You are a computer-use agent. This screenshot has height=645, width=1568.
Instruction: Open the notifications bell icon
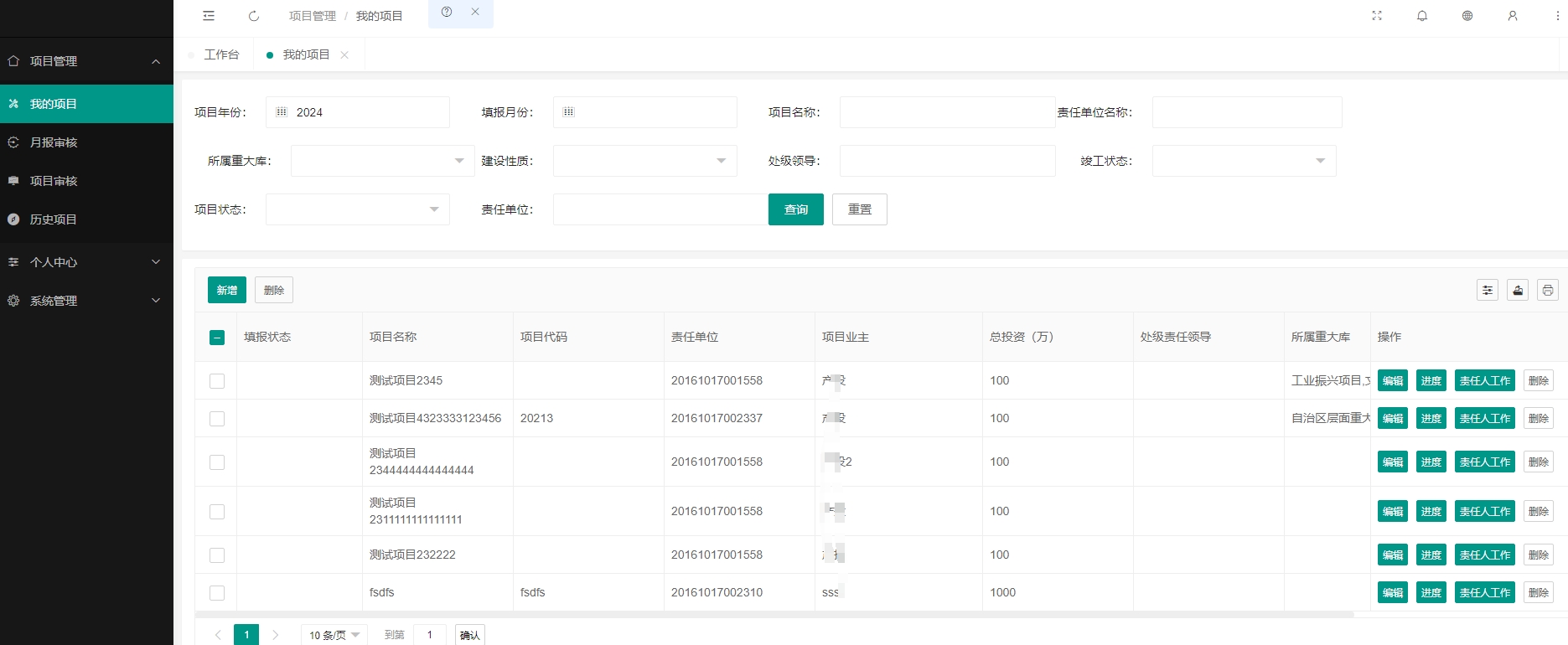1422,16
